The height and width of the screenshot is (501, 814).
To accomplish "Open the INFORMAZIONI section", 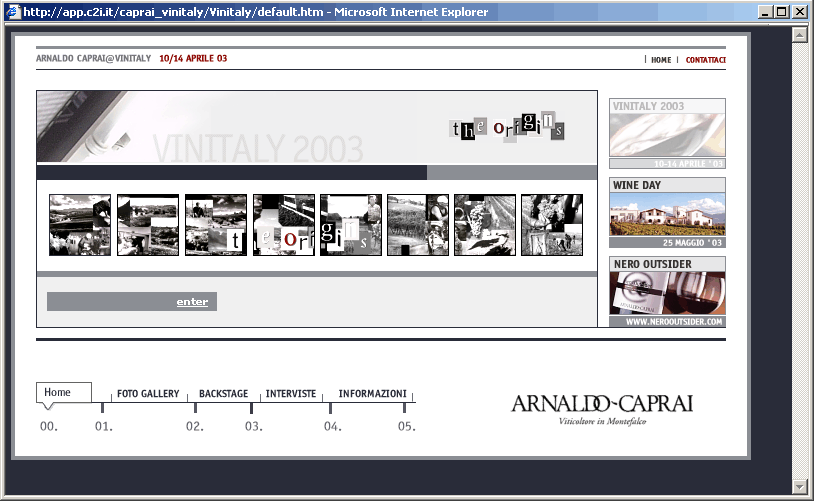I will pos(372,394).
